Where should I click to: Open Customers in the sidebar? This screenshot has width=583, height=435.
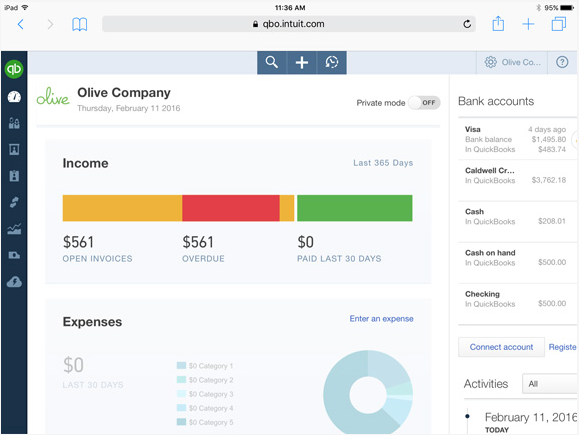(x=14, y=123)
